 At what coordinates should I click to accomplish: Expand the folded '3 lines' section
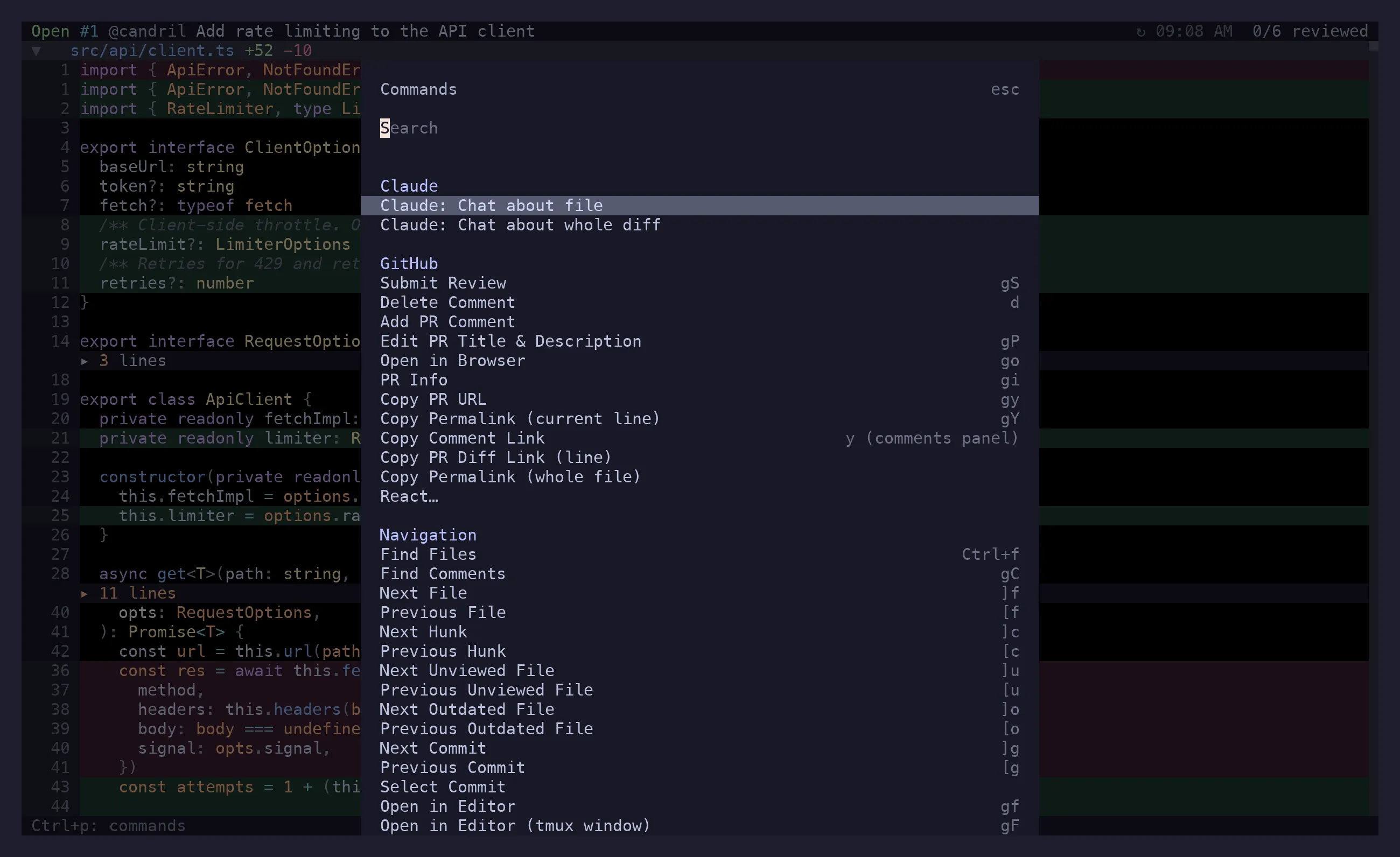(x=123, y=361)
